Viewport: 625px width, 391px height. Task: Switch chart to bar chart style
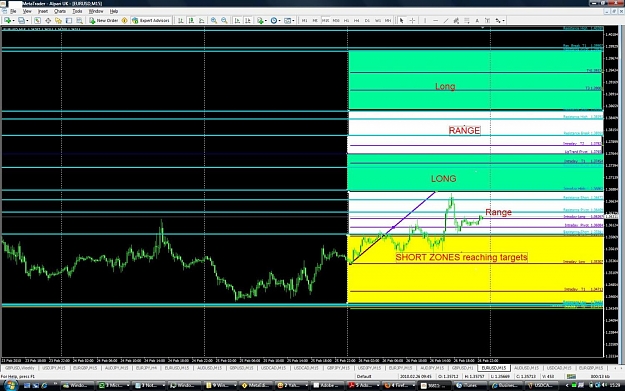[x=181, y=20]
